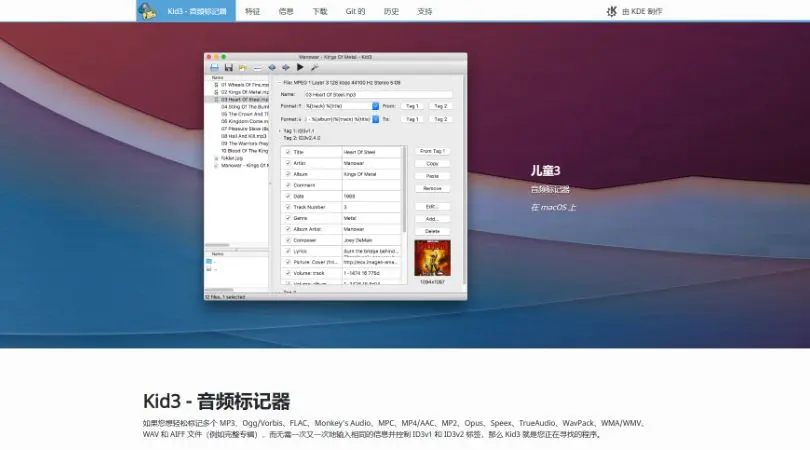This screenshot has width=810, height=450.
Task: Toggle the Artist field checkbox
Action: [x=288, y=163]
